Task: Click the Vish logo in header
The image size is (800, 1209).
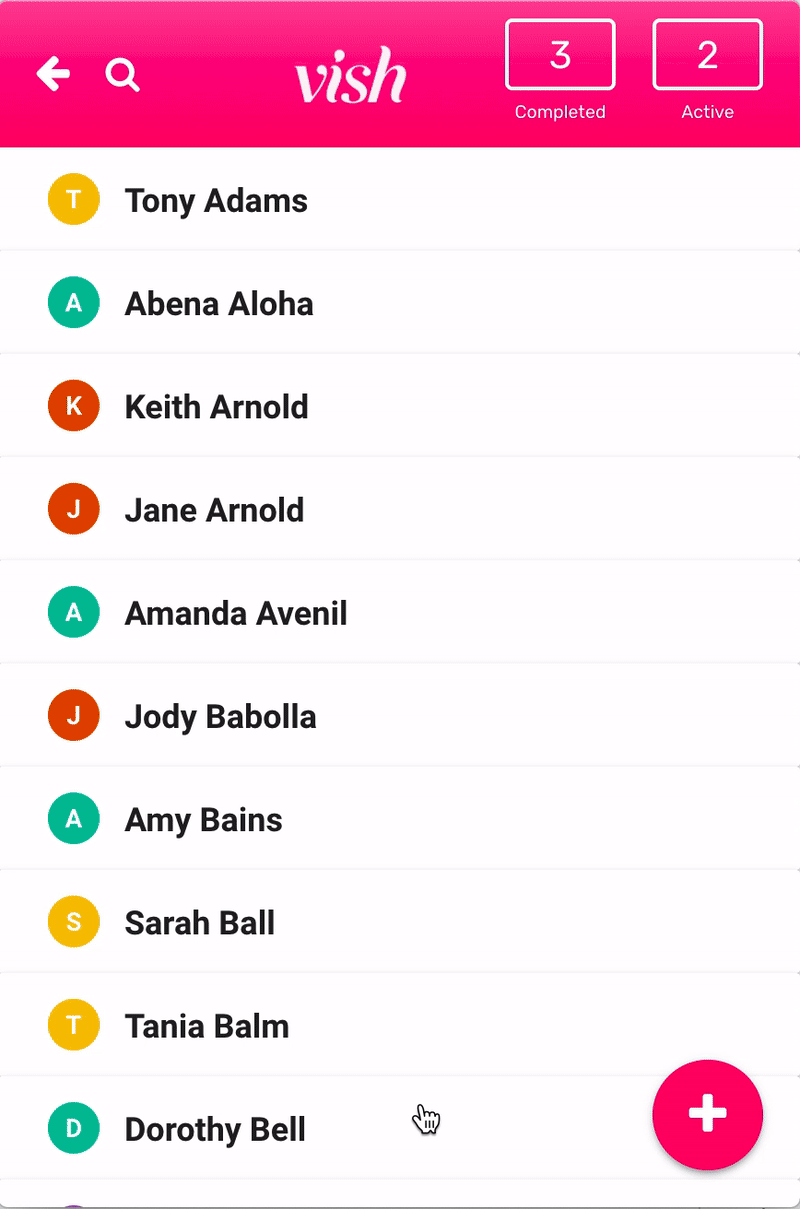Action: pos(351,77)
